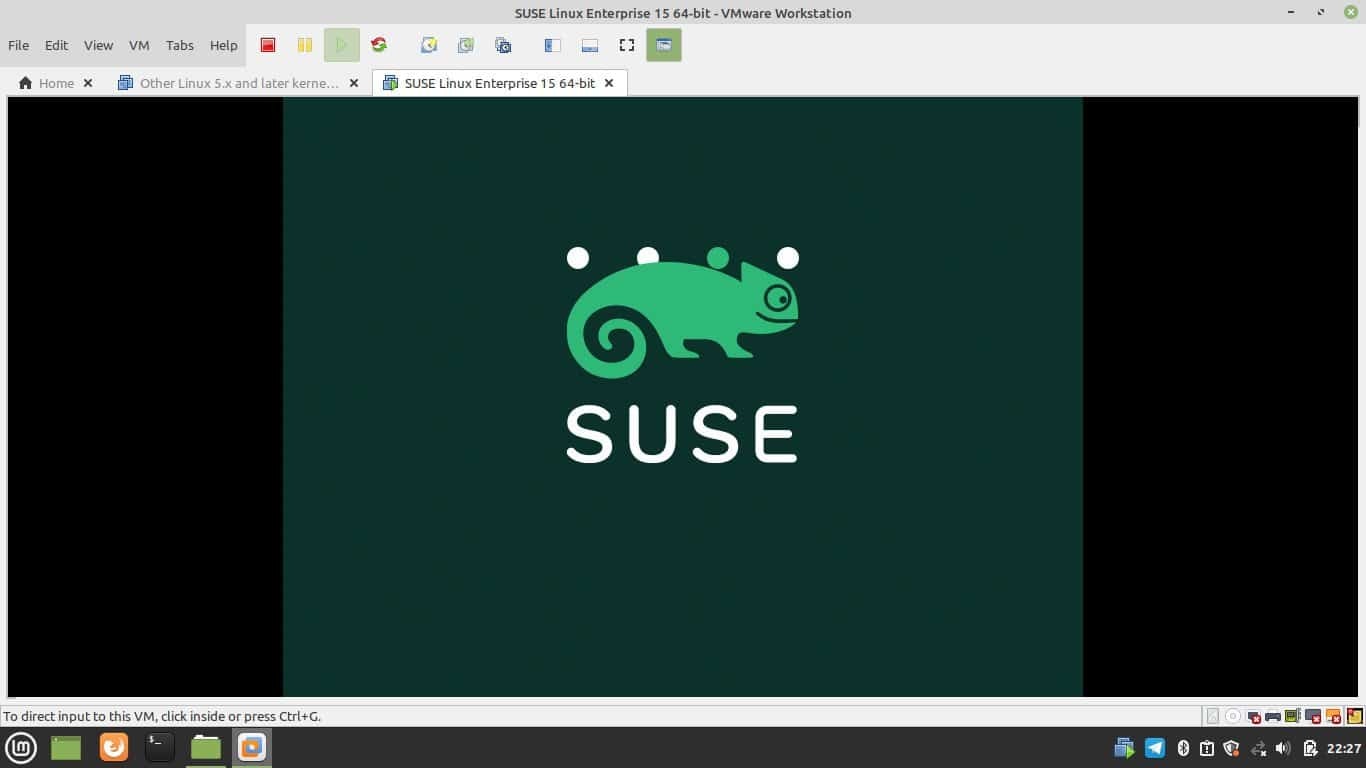This screenshot has height=768, width=1366.
Task: Take a snapshot of this virtual machine
Action: (428, 45)
